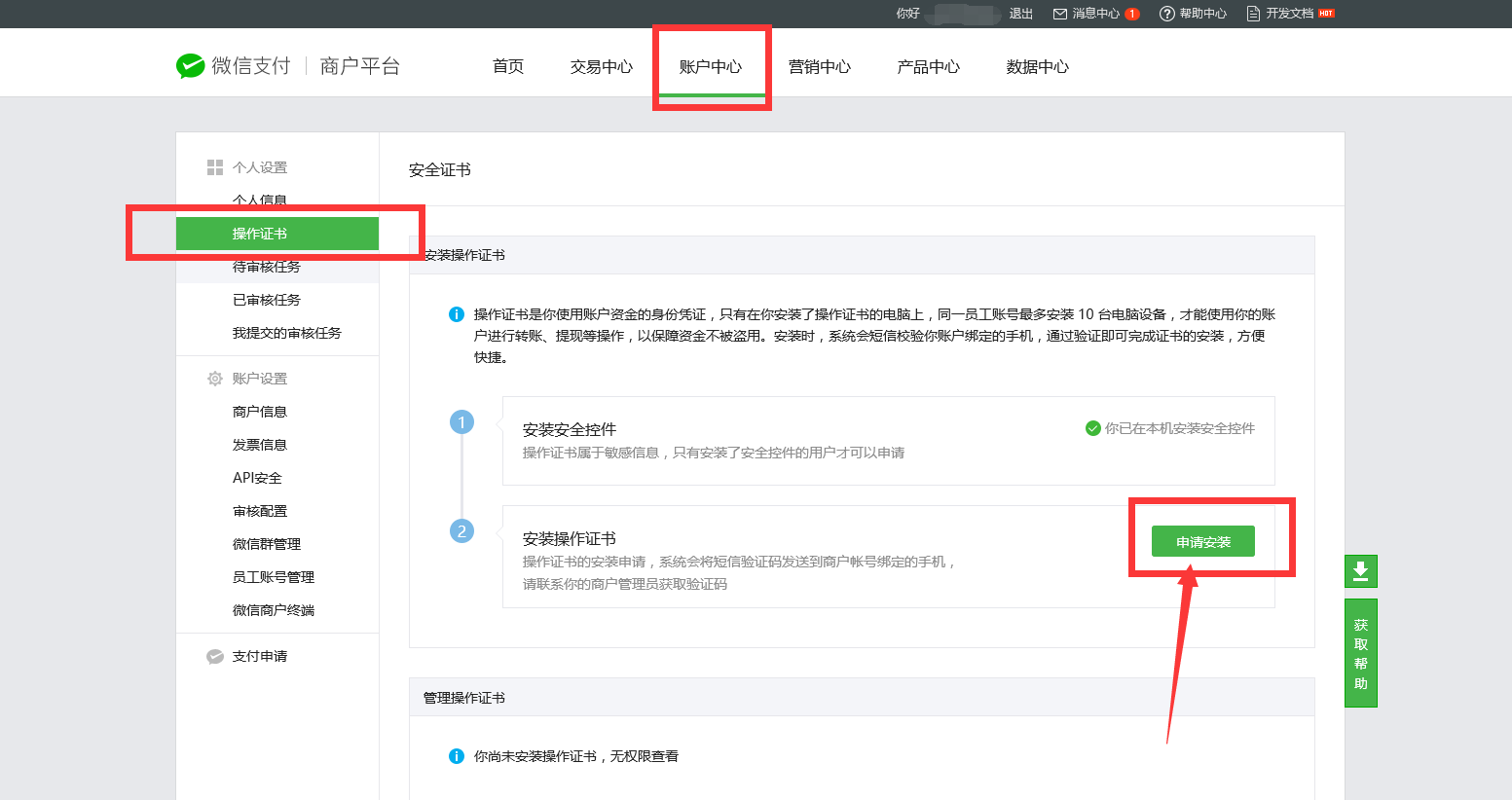
Task: Click the help center question mark icon
Action: point(1166,14)
